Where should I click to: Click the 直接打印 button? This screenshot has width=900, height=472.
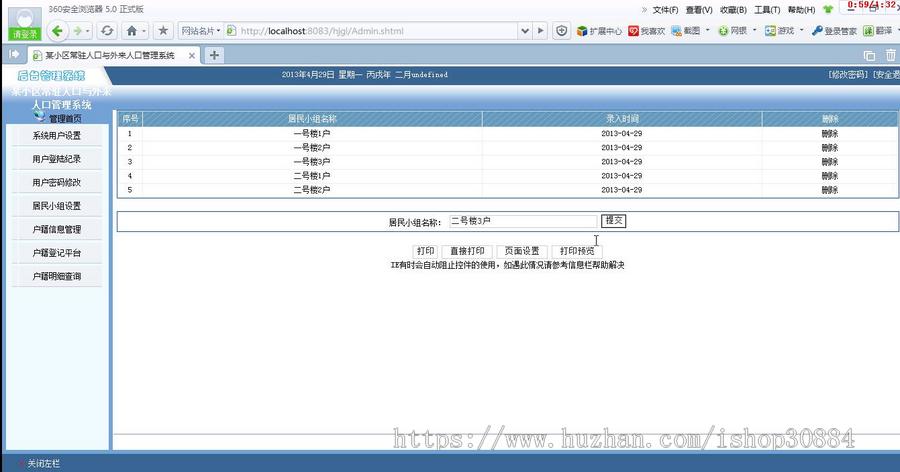[x=467, y=251]
